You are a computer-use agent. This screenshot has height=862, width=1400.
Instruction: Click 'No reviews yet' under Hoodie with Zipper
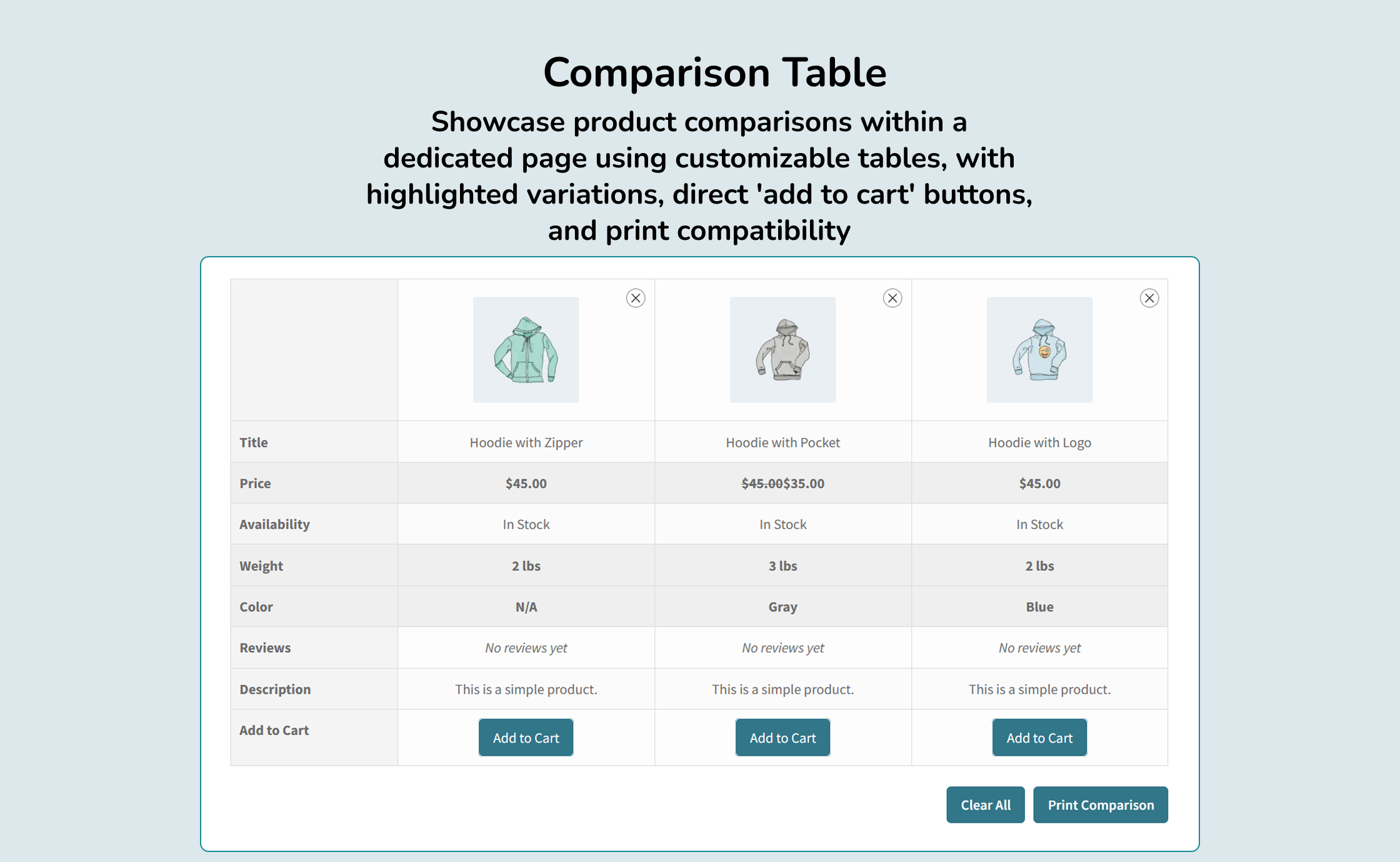click(x=526, y=648)
